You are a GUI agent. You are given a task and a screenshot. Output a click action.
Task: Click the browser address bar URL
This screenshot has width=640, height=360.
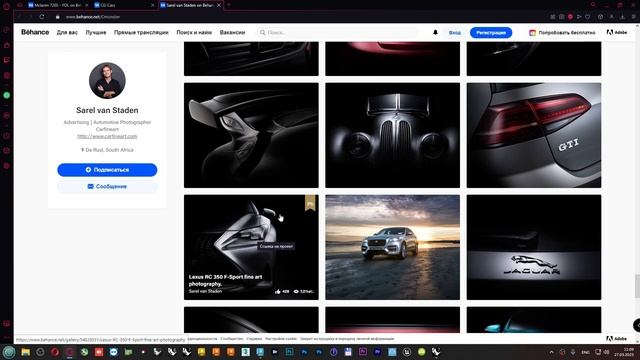[93, 17]
